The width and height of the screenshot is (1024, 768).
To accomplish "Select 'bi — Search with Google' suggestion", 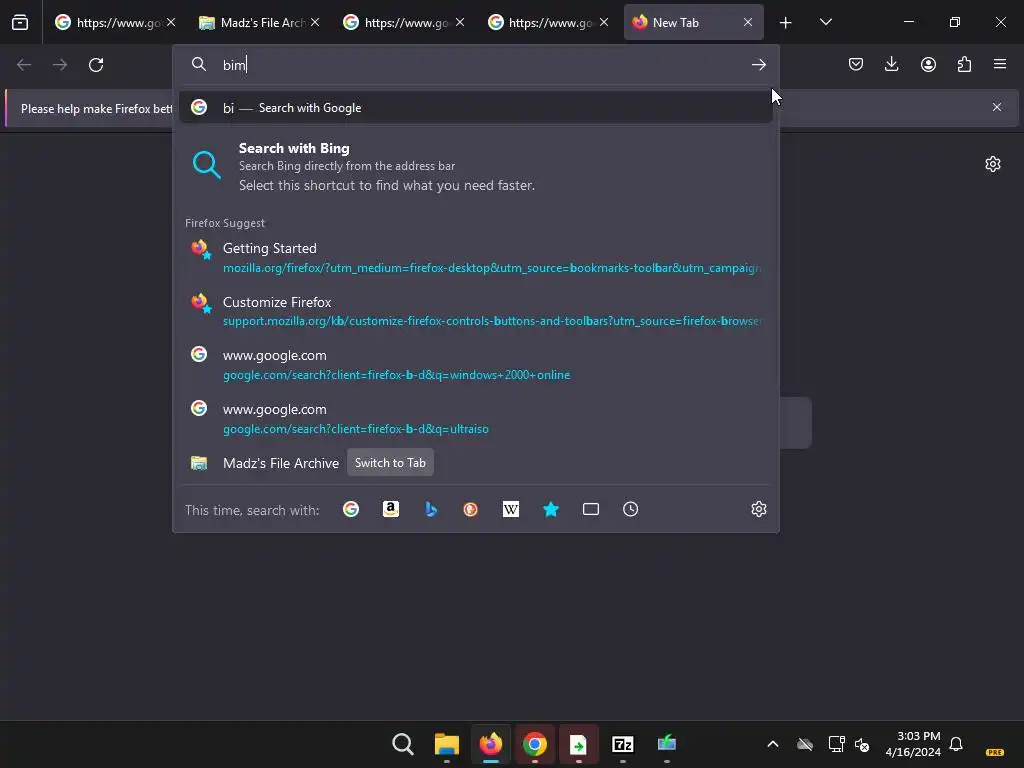I will pos(475,108).
